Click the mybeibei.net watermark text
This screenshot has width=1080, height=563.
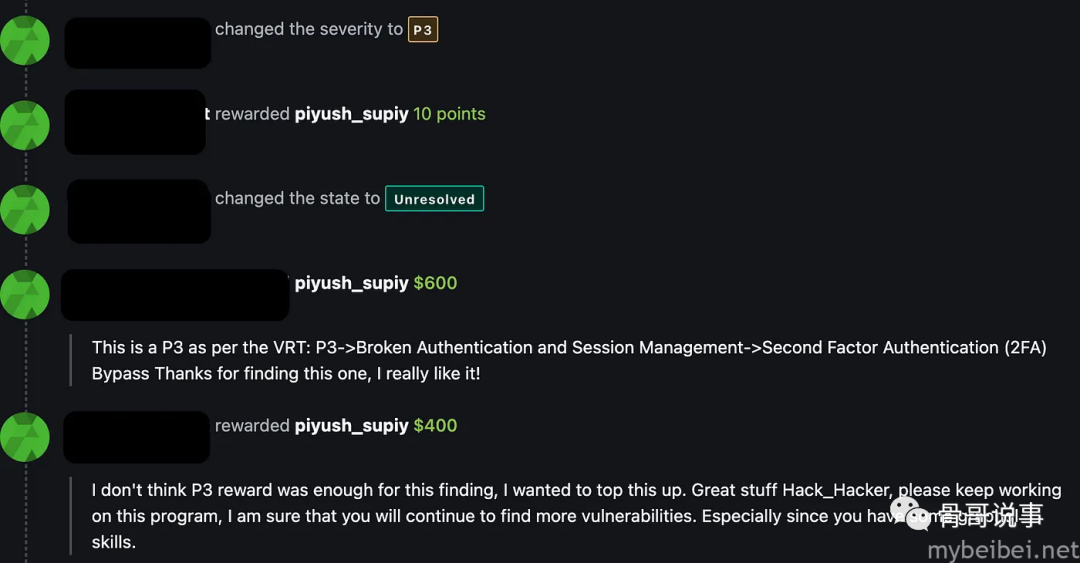point(1004,551)
